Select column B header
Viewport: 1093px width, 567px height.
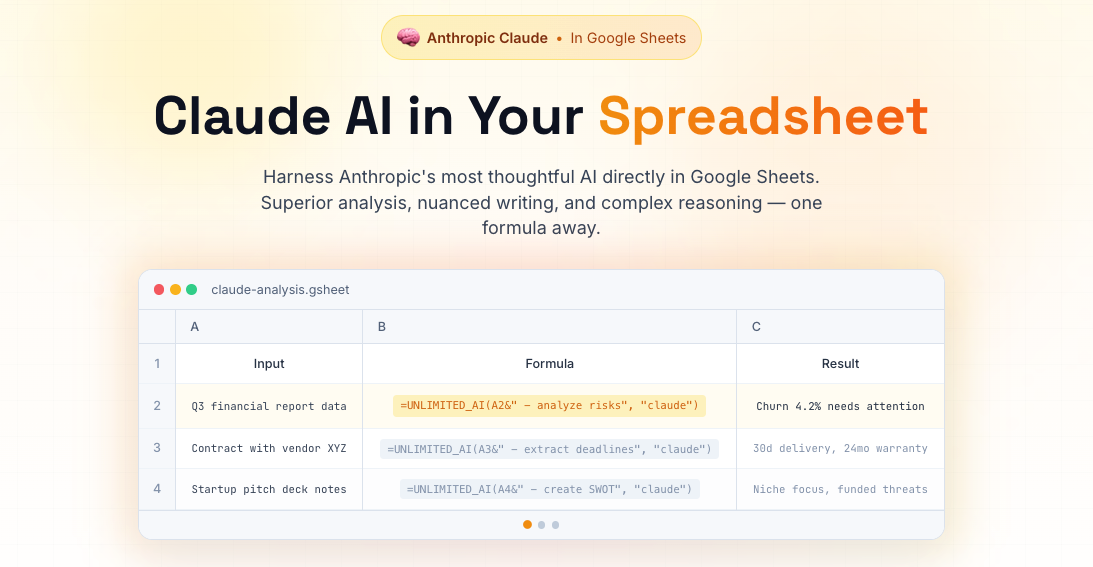[549, 326]
